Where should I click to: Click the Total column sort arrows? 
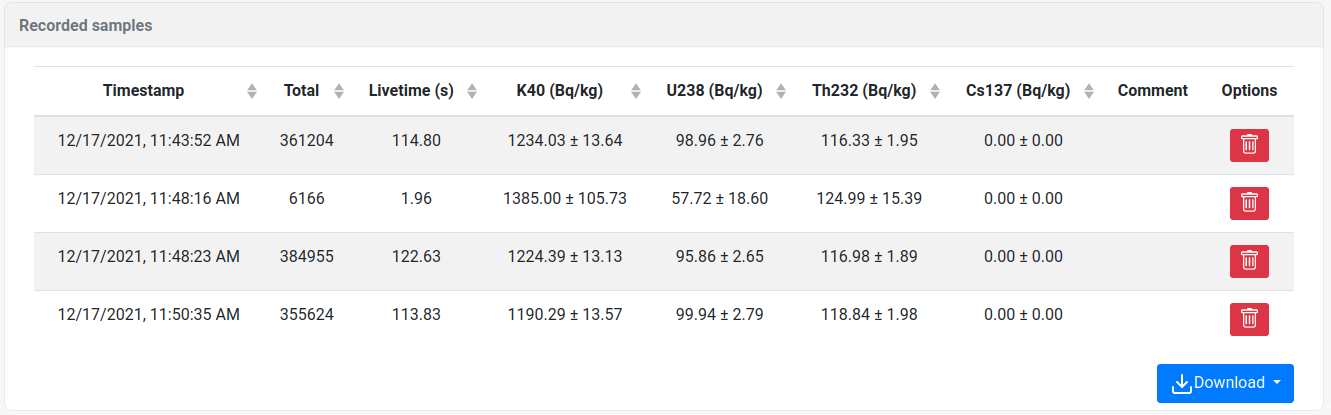click(x=339, y=91)
